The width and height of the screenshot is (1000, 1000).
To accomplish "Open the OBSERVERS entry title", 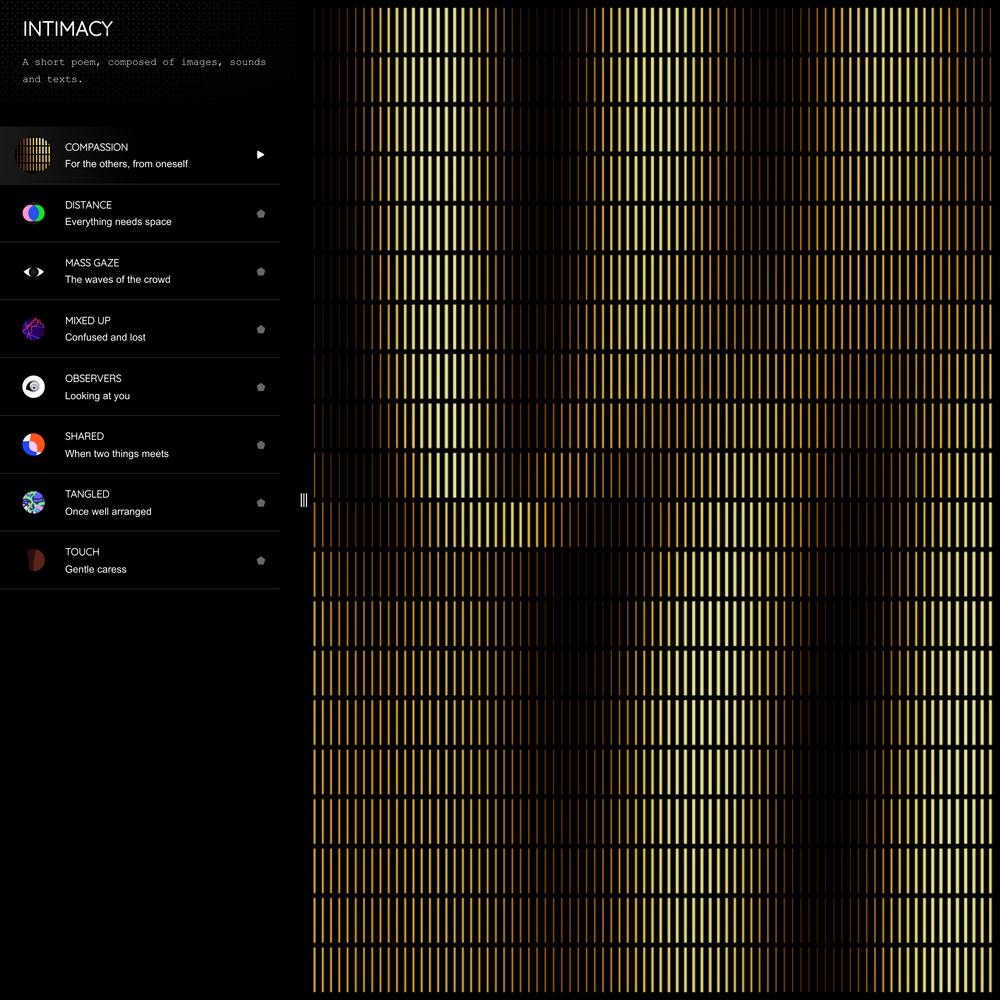I will [93, 378].
